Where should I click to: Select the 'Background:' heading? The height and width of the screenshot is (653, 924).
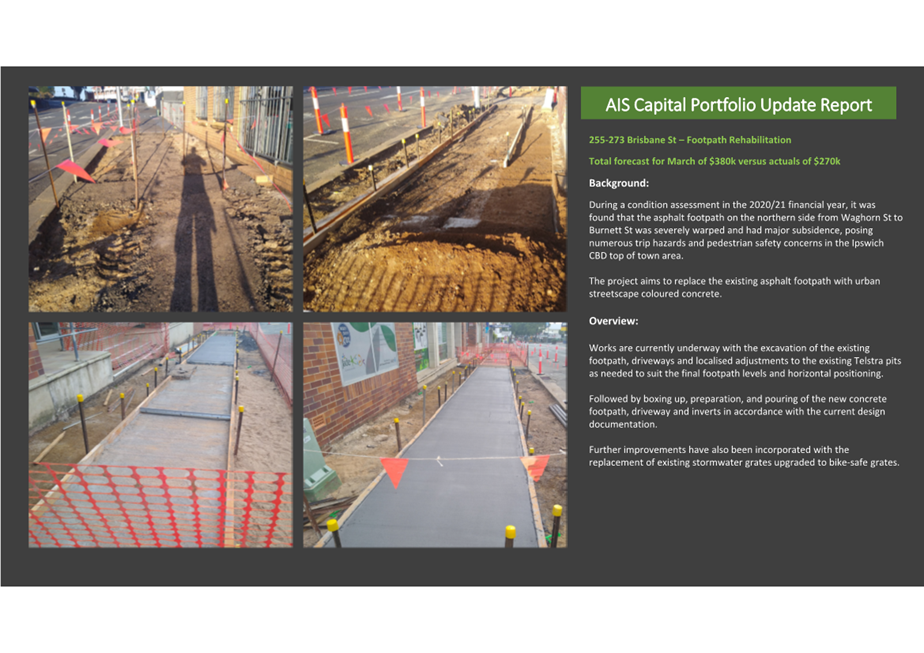coord(619,183)
